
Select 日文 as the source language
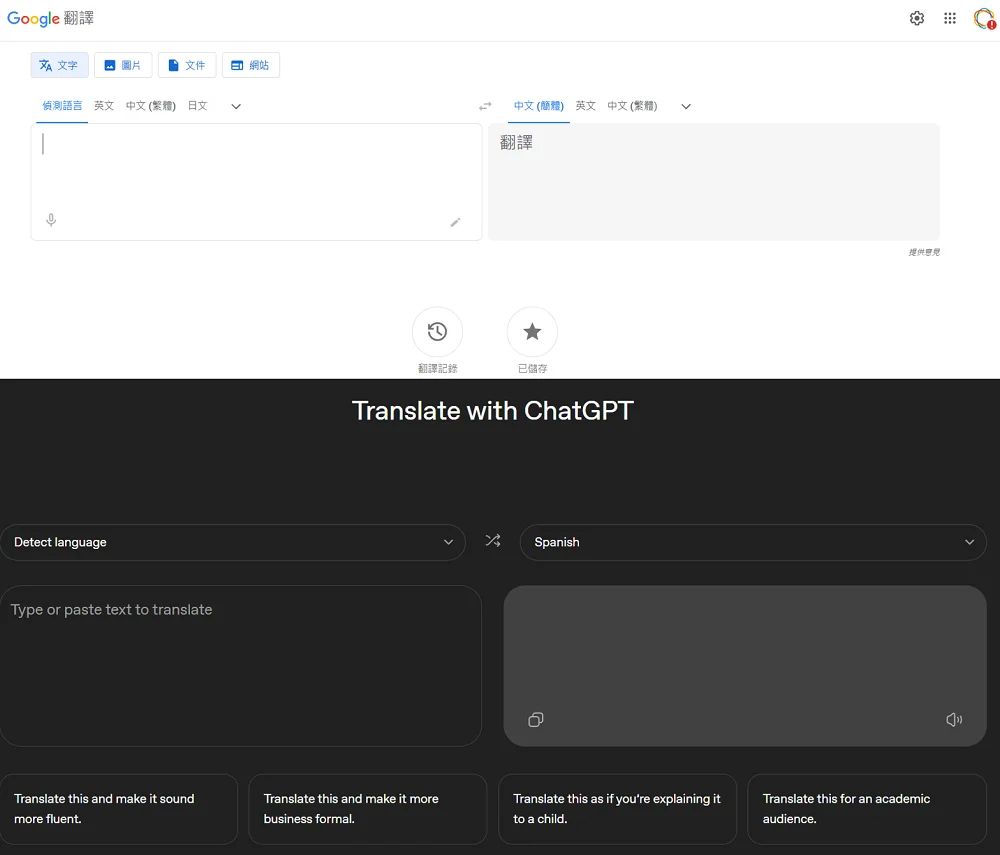(x=197, y=105)
